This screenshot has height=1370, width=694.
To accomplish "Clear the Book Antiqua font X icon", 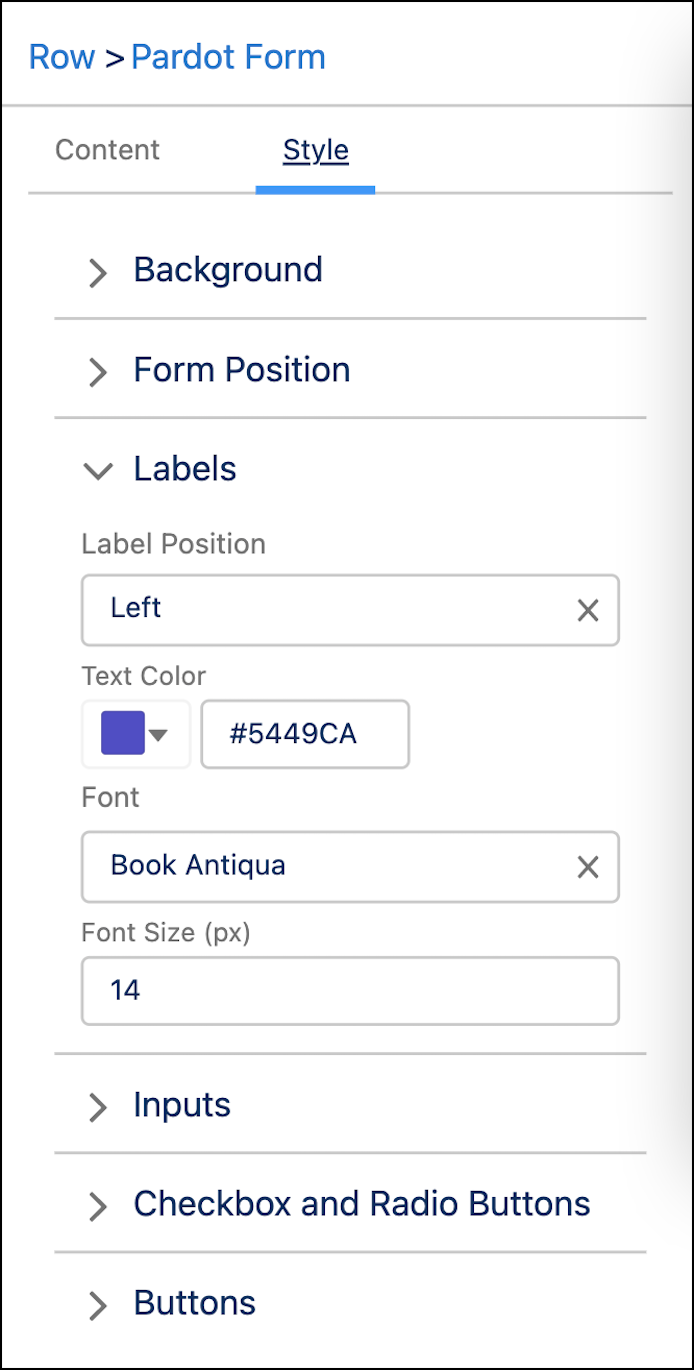I will [x=588, y=867].
